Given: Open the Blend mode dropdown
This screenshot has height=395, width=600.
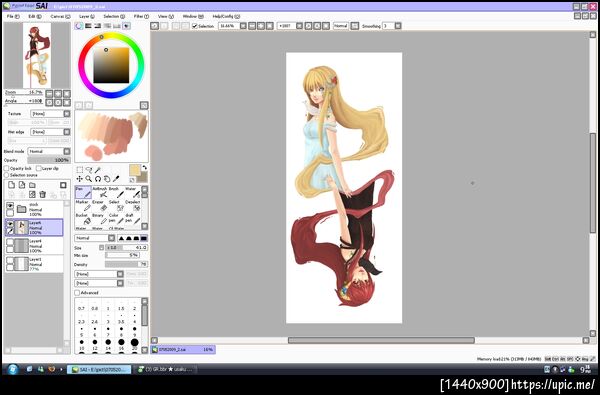Looking at the screenshot, I should click(x=50, y=152).
